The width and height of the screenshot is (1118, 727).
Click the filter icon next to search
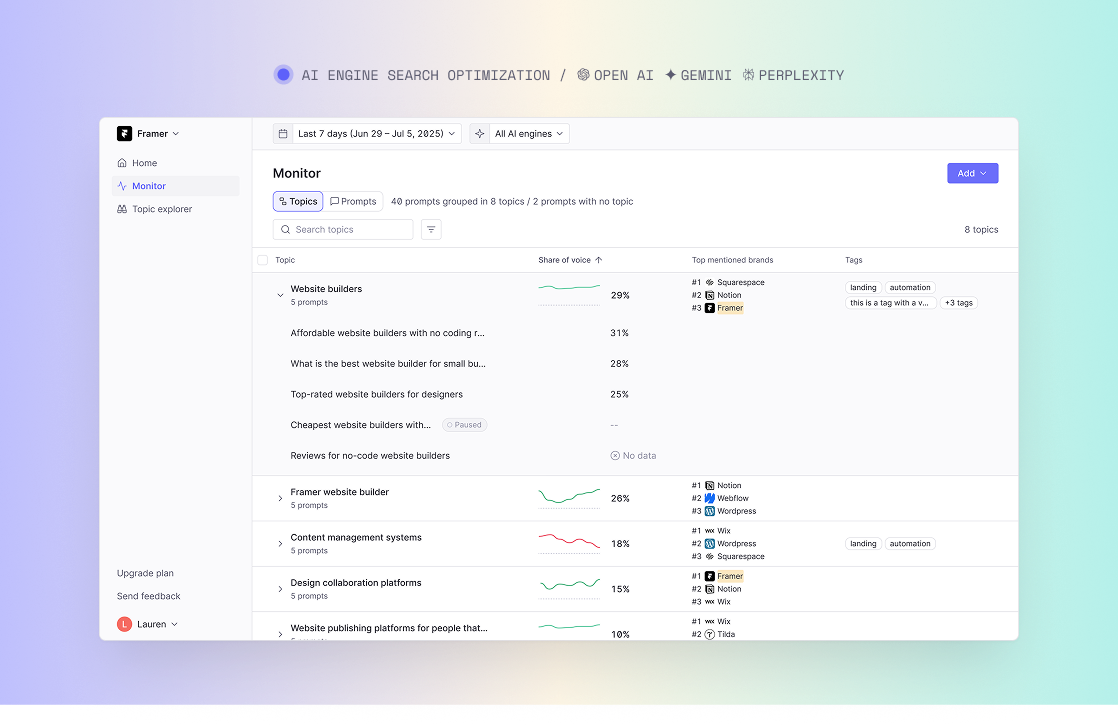pyautogui.click(x=431, y=230)
